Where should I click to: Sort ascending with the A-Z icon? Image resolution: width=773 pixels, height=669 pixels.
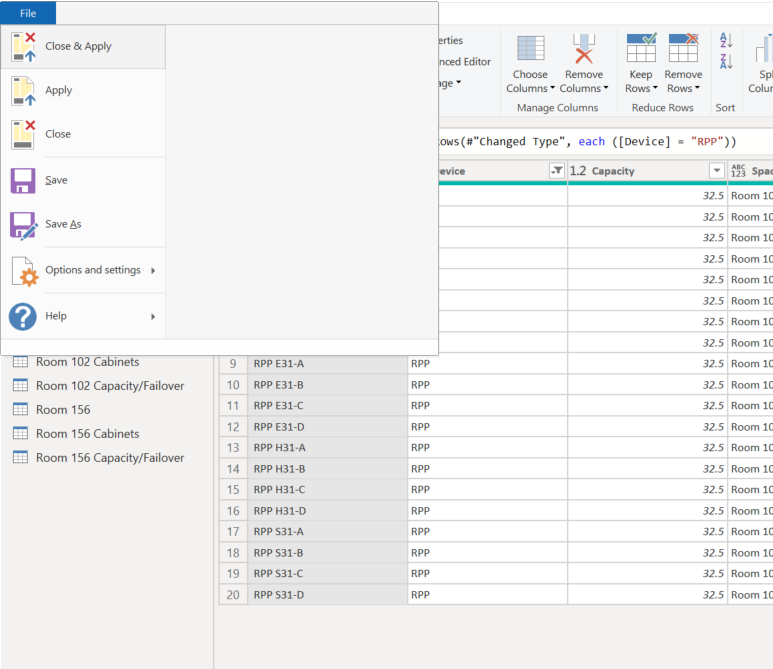pos(726,40)
